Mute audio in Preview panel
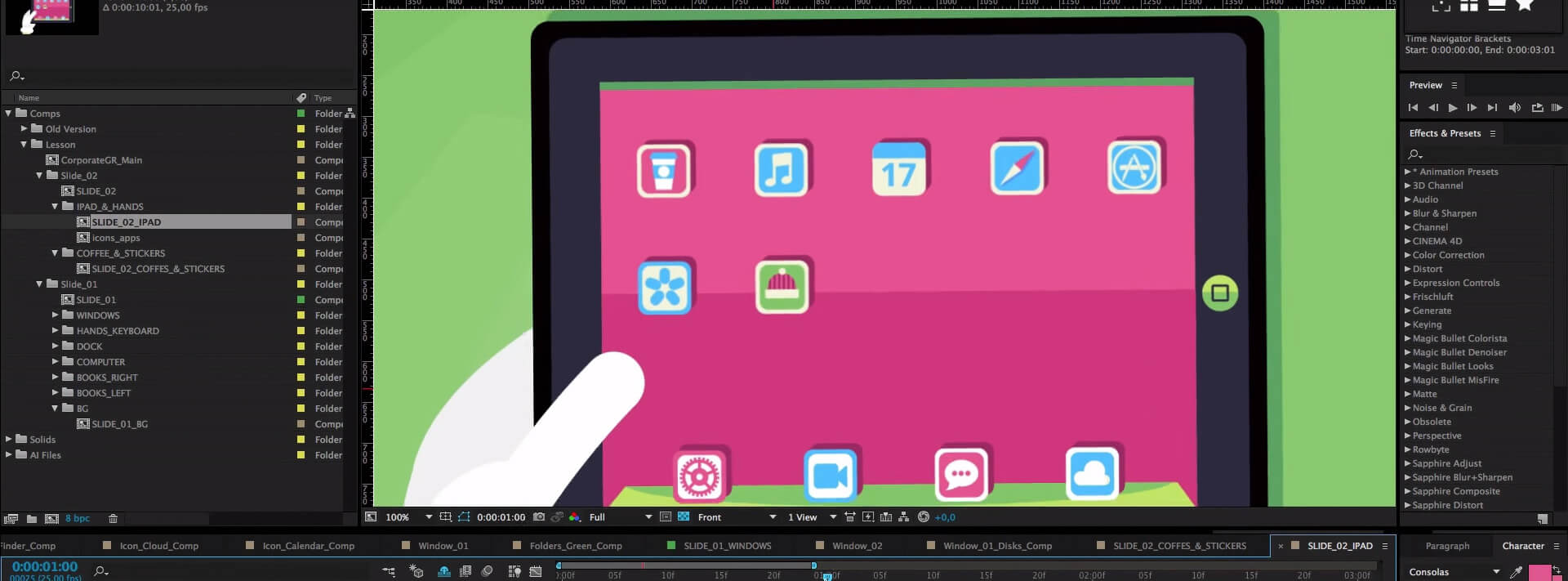This screenshot has width=1568, height=581. pos(1515,108)
